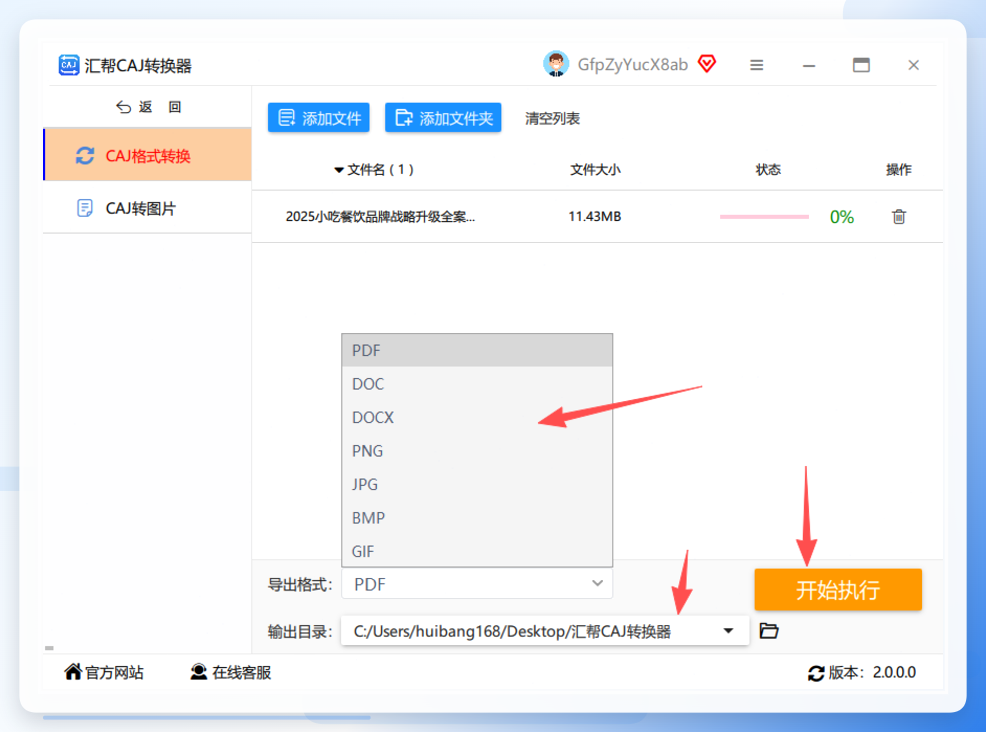
Task: Click the version refresh icon
Action: 816,673
